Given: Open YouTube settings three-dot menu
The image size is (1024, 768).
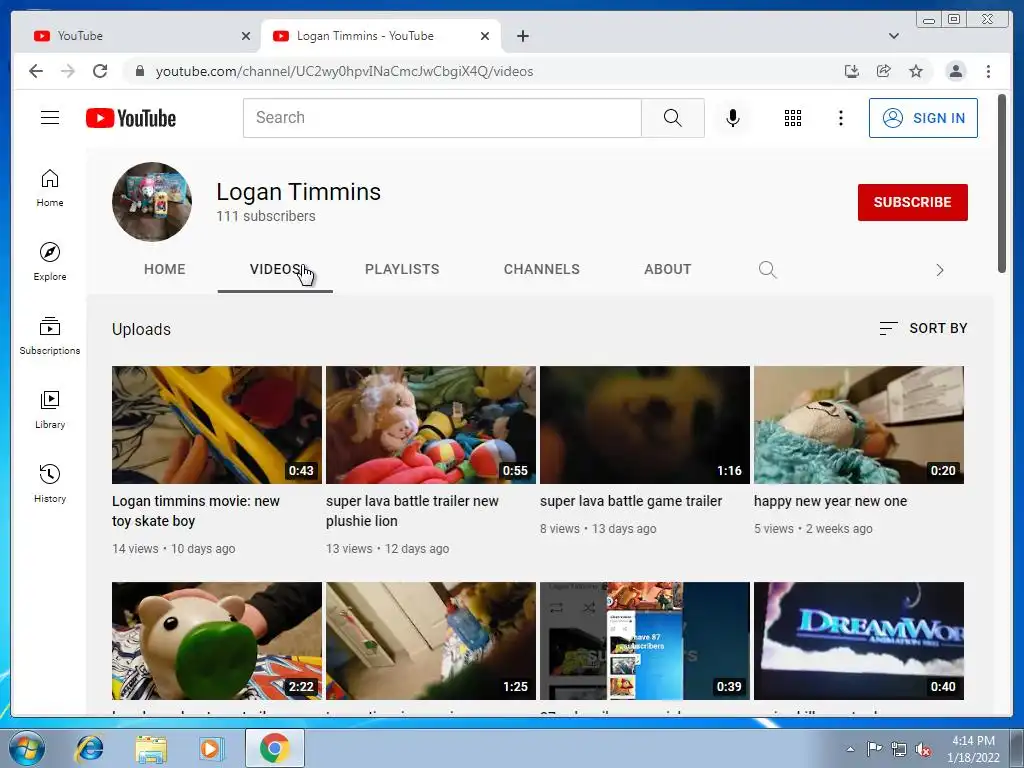Looking at the screenshot, I should pyautogui.click(x=840, y=118).
